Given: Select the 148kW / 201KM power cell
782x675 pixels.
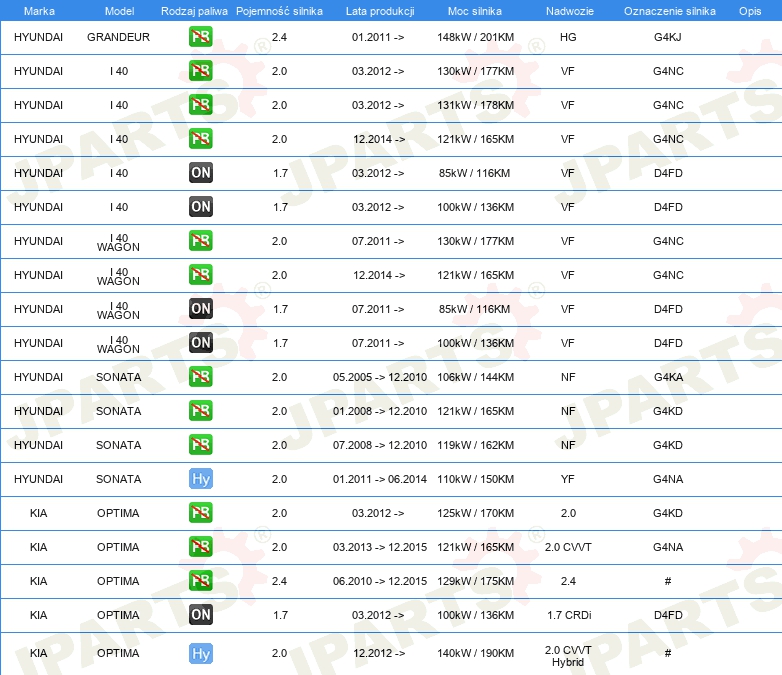Looking at the screenshot, I should (475, 37).
